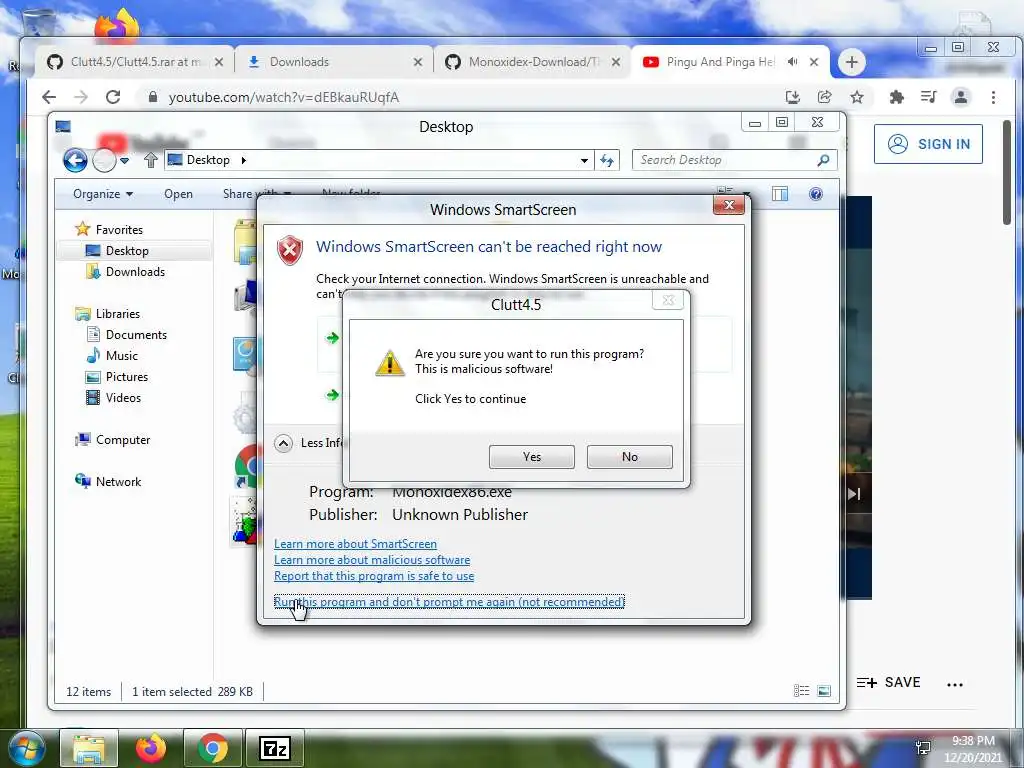The image size is (1024, 768).
Task: Close the Windows SmartScreen dialog
Action: pyautogui.click(x=729, y=206)
